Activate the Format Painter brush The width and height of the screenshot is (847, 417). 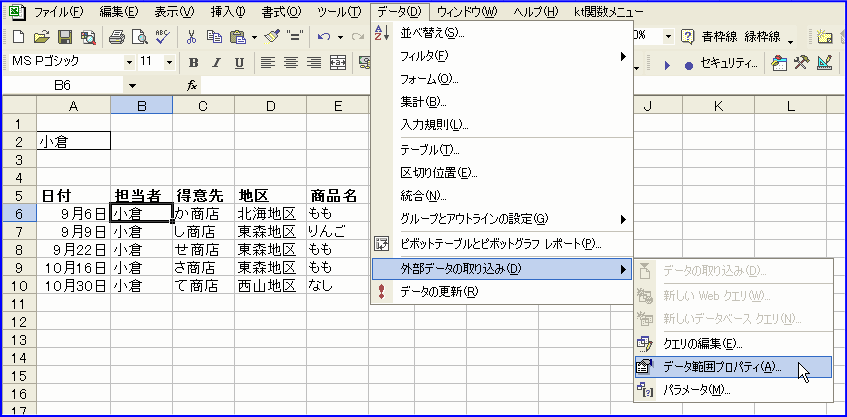click(x=271, y=36)
